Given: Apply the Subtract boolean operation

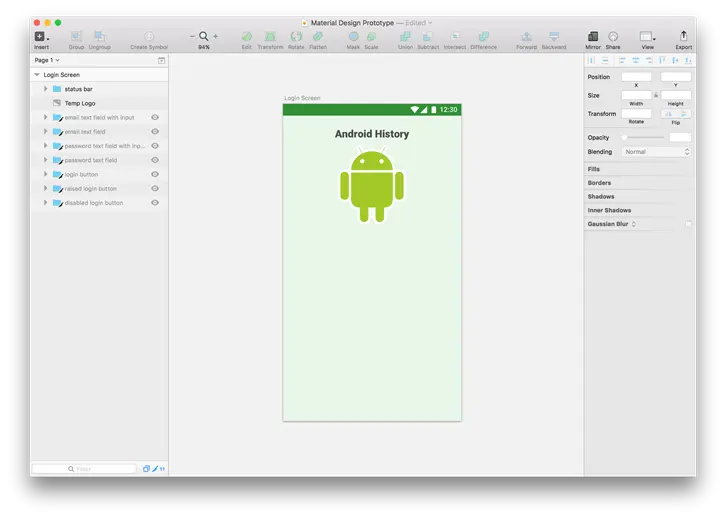Looking at the screenshot, I should click(428, 36).
